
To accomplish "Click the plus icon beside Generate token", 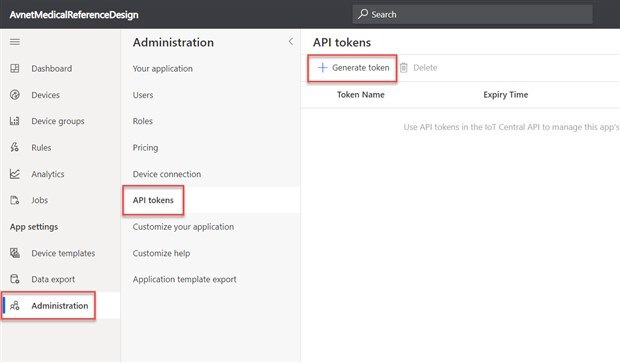I will point(322,68).
